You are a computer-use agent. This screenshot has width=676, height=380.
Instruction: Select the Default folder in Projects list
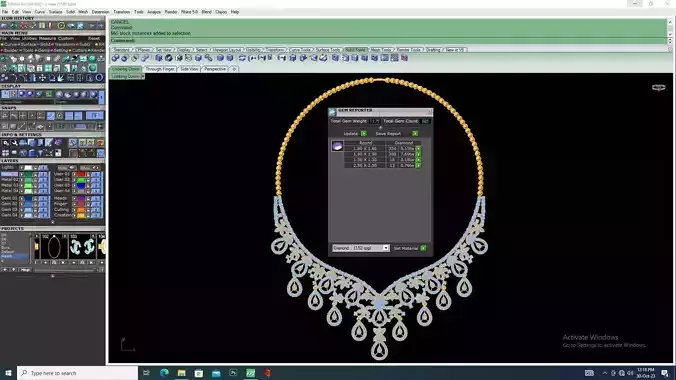(8, 252)
